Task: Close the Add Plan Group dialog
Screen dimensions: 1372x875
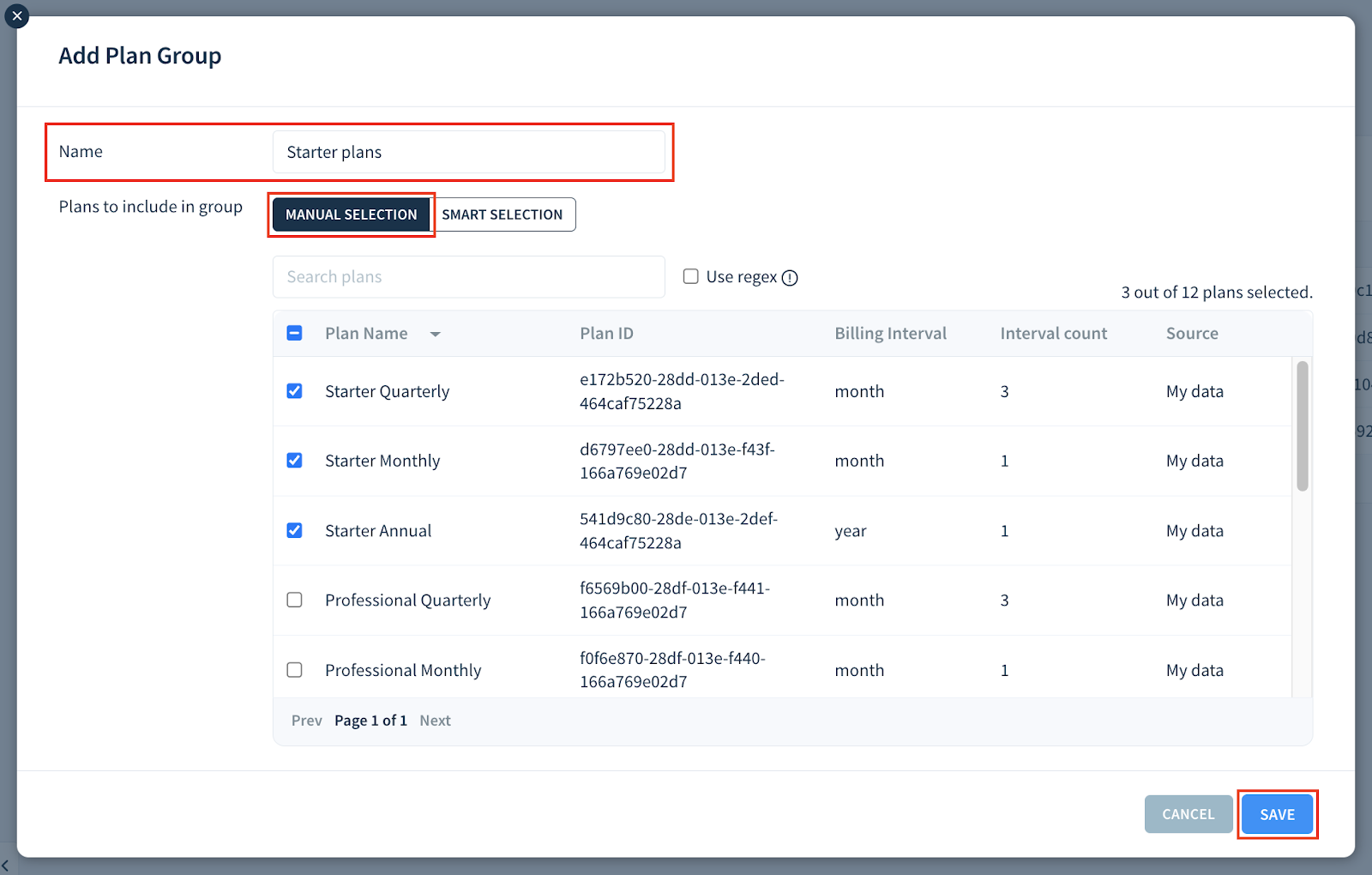Action: 17,15
